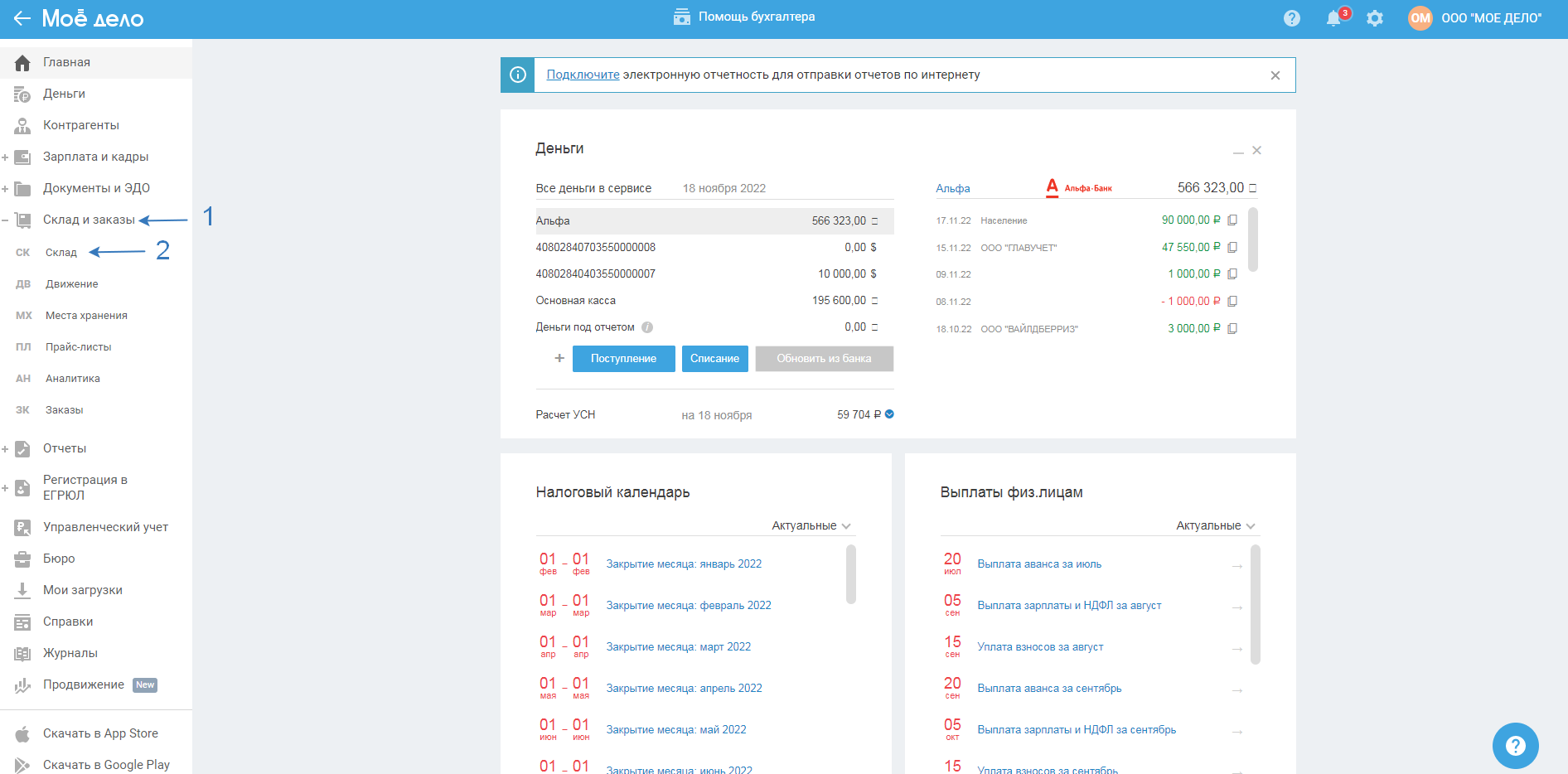This screenshot has height=774, width=1568.
Task: Dismiss the электронную отчетность banner
Action: point(1275,75)
